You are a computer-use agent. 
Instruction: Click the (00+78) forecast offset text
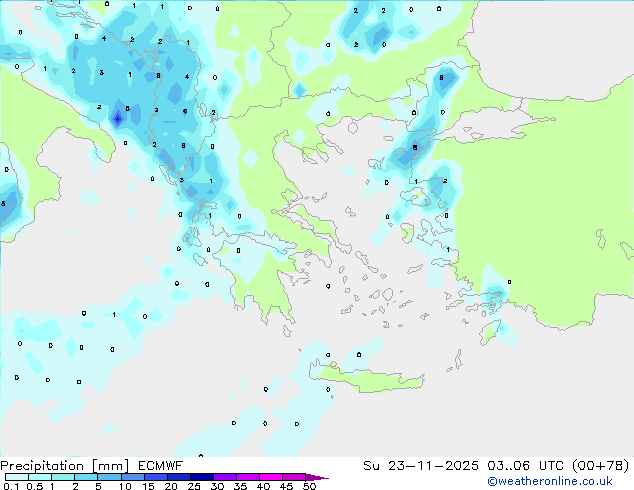point(601,466)
